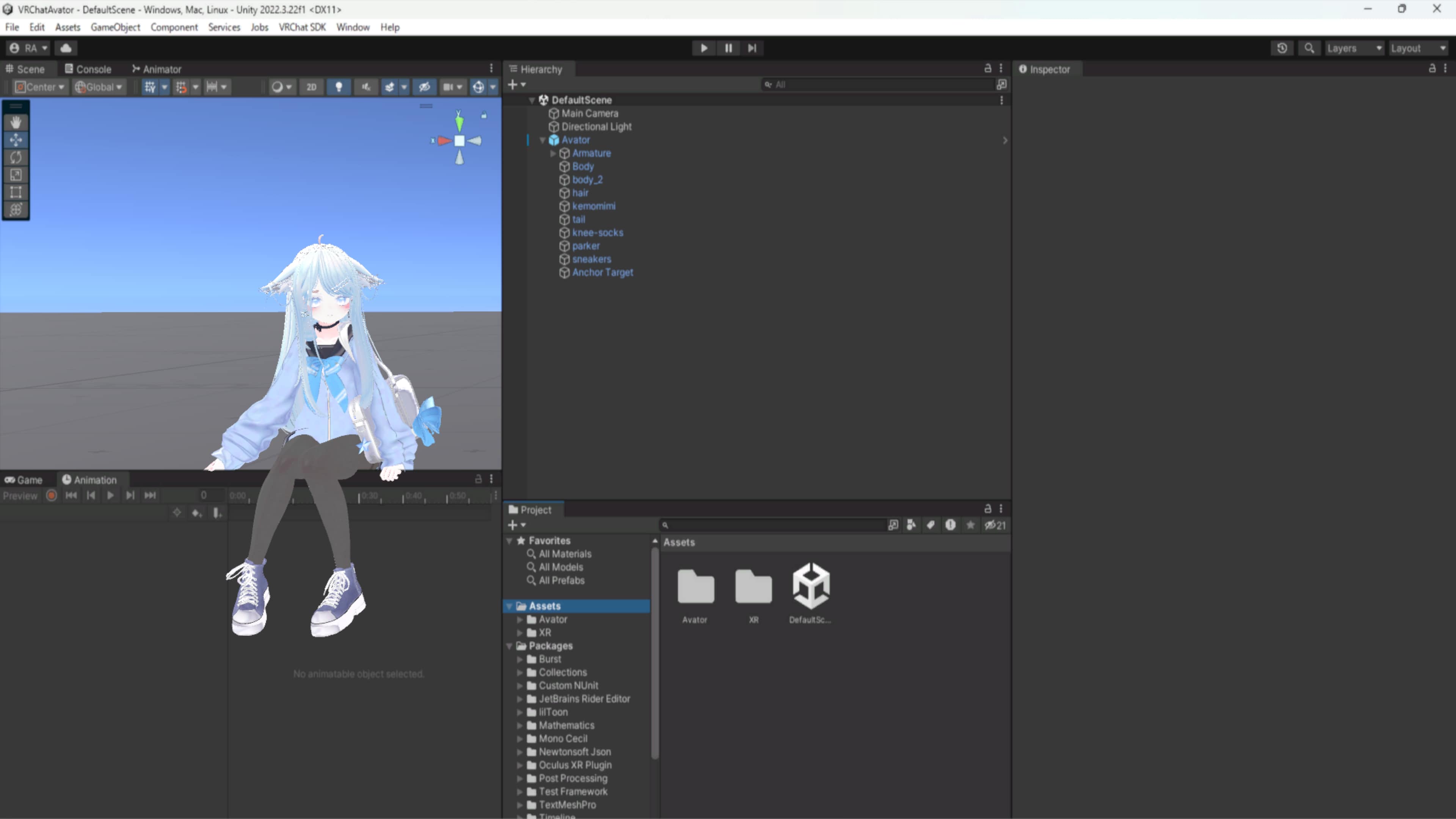Expand the Armature object in Hierarchy
The image size is (1456, 819).
pos(553,153)
